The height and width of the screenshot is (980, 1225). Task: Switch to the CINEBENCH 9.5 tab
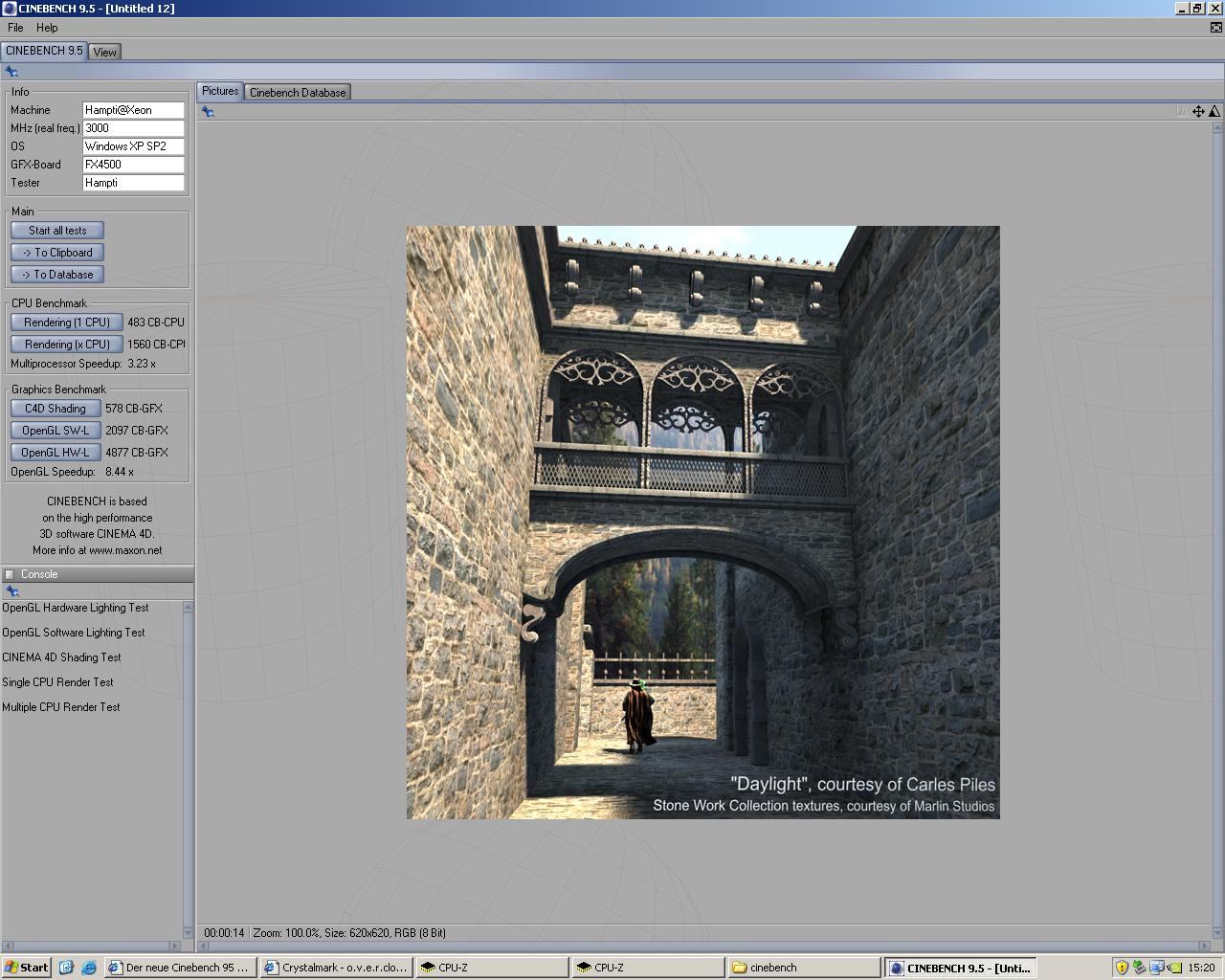(44, 51)
